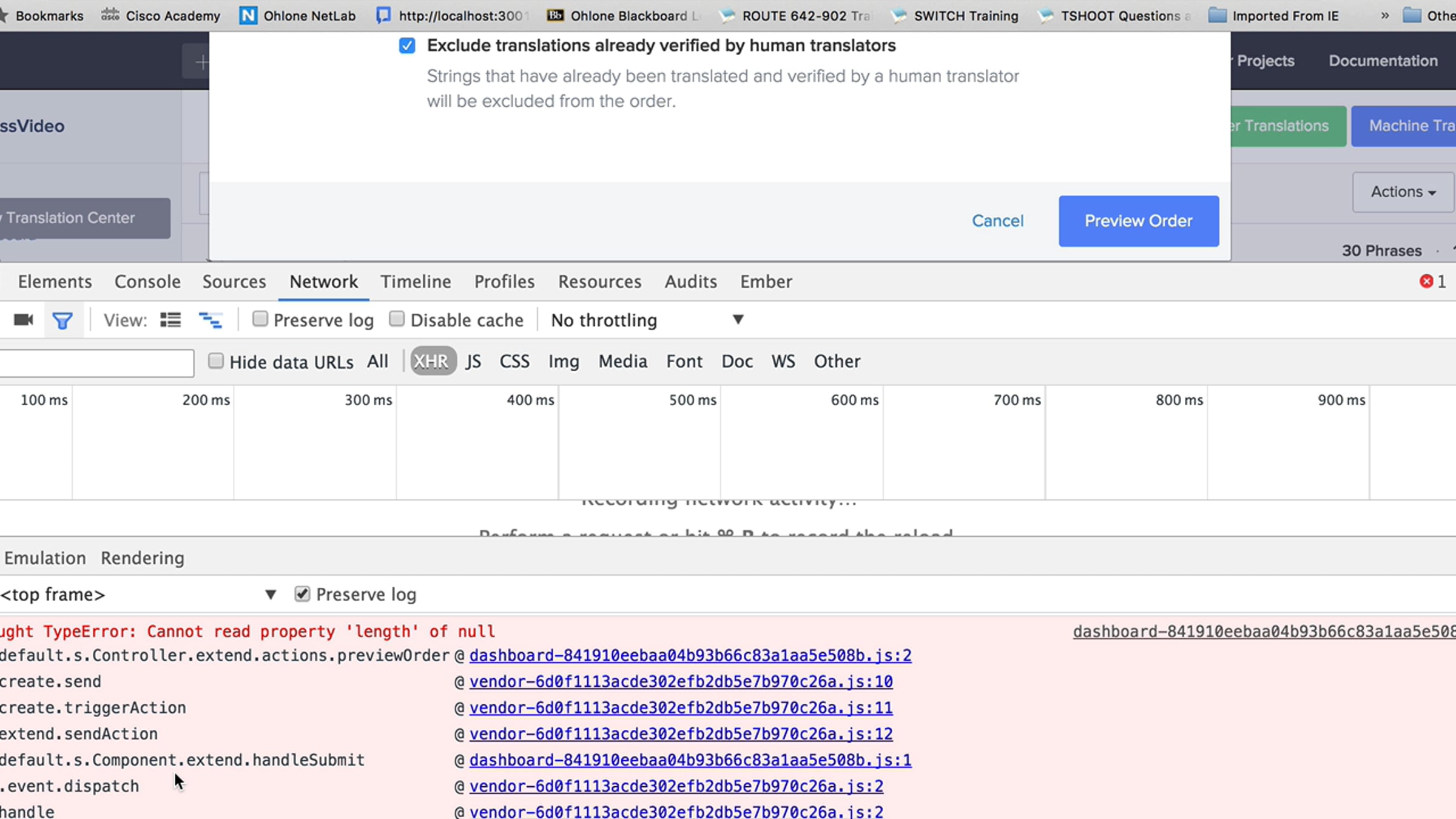Open the TSHOOT Questions bookmark
This screenshot has width=1456, height=819.
coord(1114,16)
